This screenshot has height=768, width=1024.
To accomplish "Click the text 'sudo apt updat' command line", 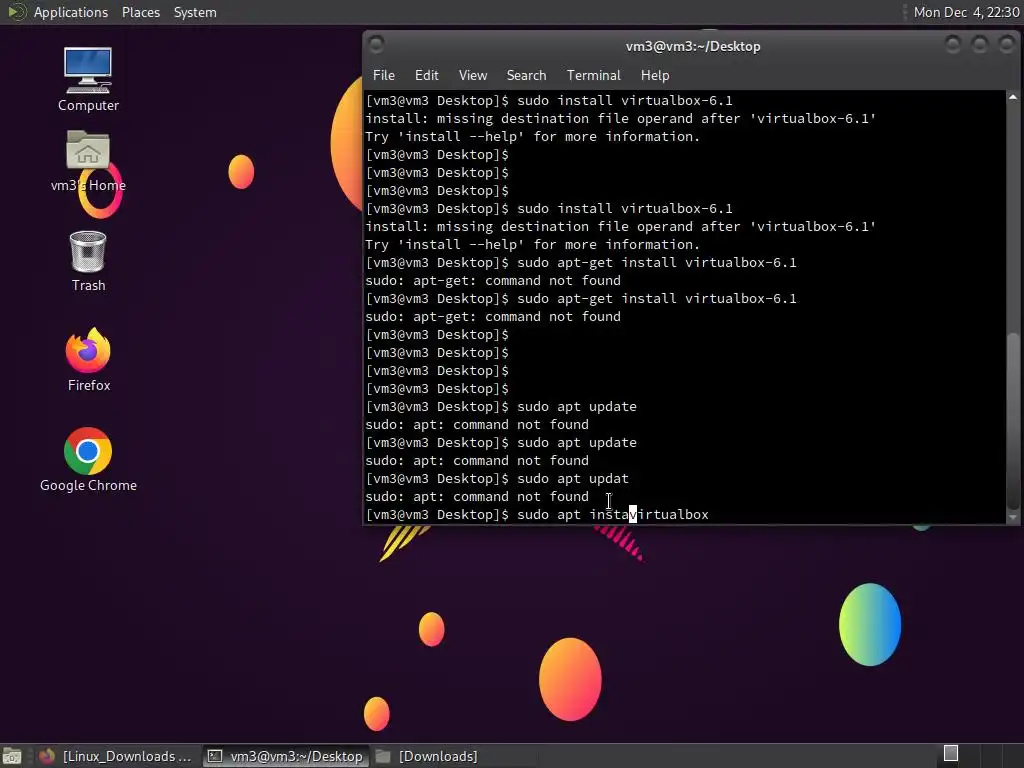I will click(573, 479).
